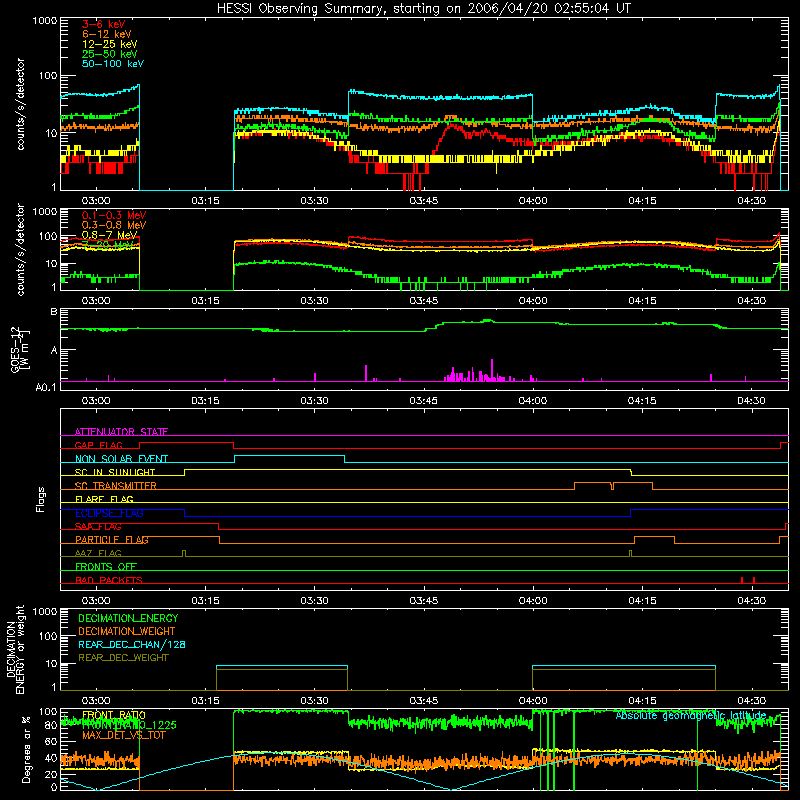The image size is (800, 800).
Task: Select the '3-6 keV' legend label
Action: click(104, 24)
